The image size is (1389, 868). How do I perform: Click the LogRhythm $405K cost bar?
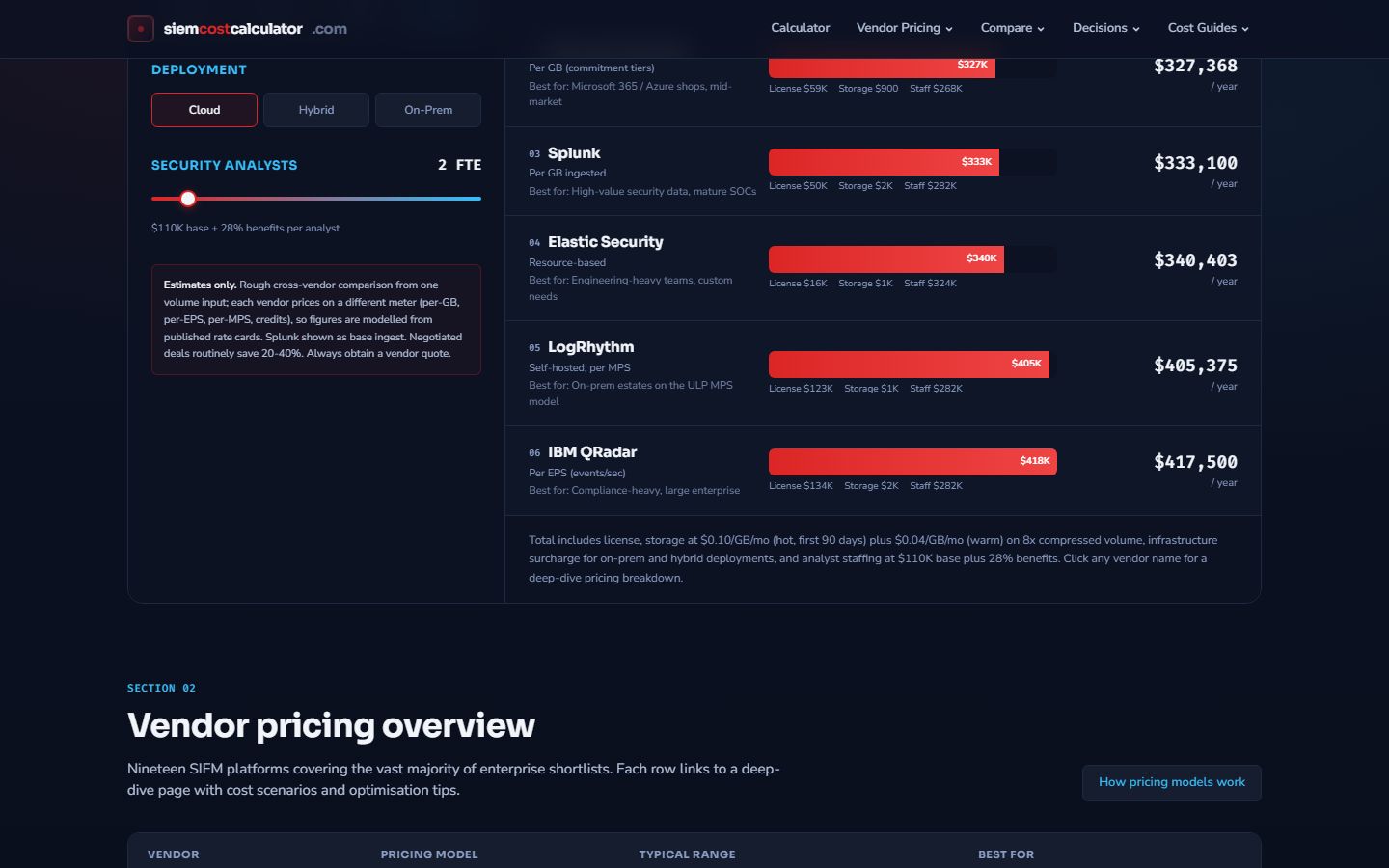click(x=909, y=365)
